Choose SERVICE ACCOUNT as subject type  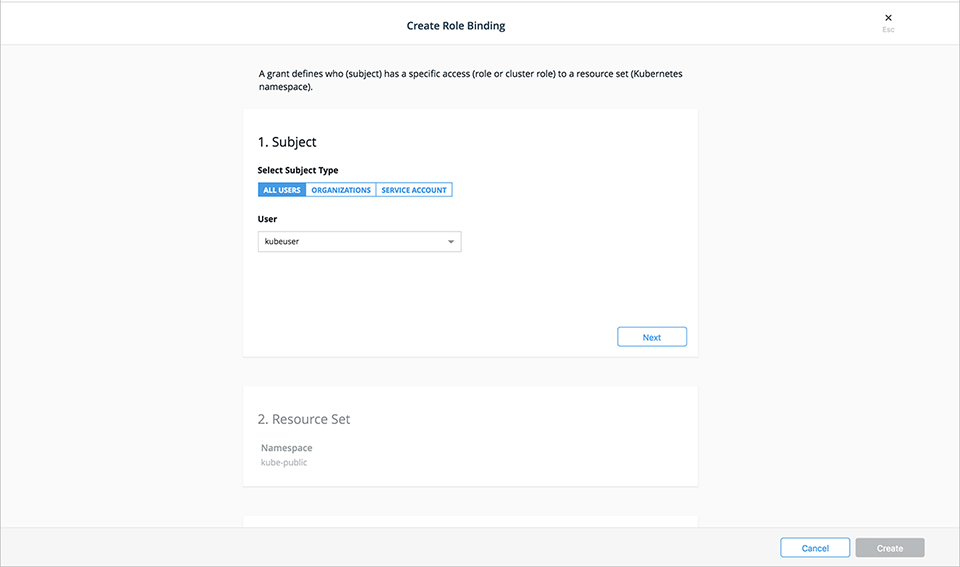(414, 190)
